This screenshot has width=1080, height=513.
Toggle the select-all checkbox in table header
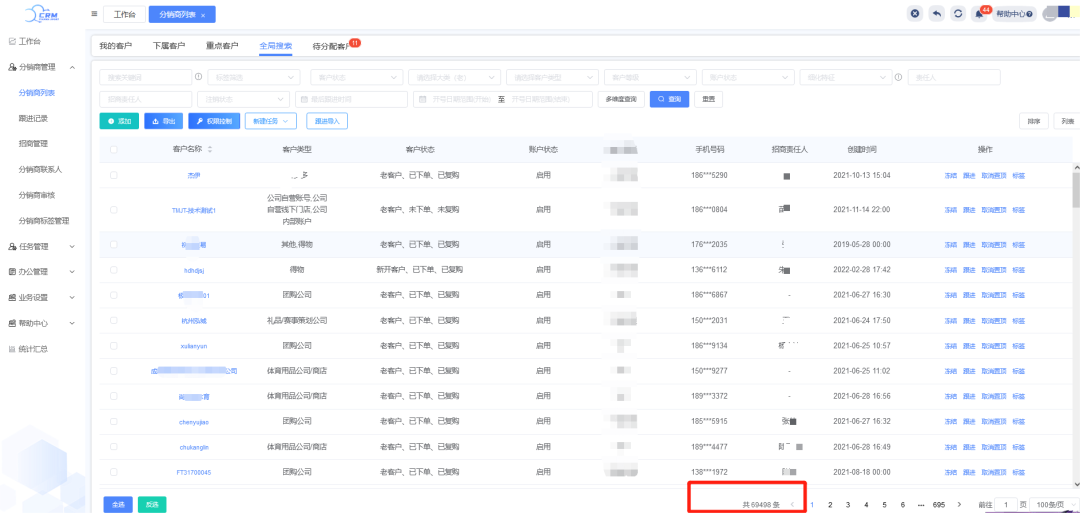(x=114, y=149)
